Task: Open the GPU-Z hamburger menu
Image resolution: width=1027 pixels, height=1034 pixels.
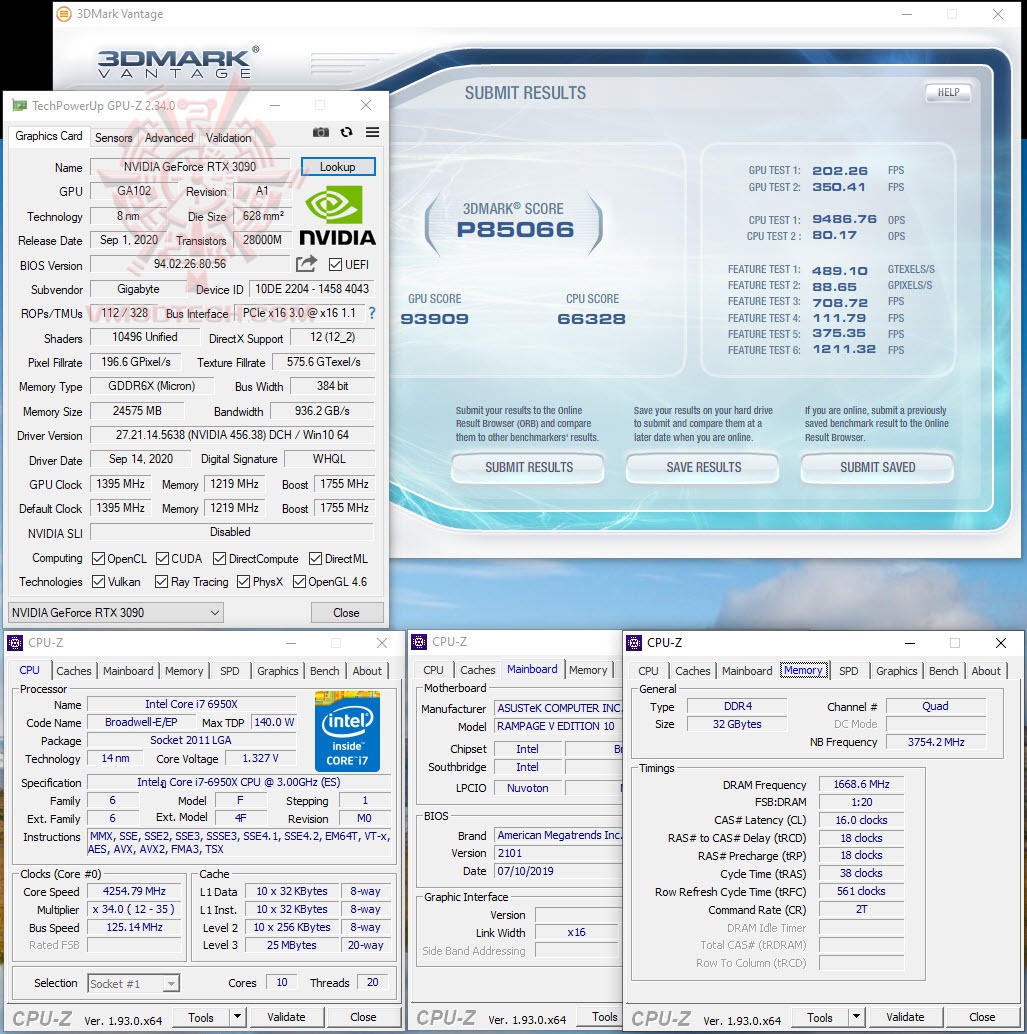Action: coord(371,132)
